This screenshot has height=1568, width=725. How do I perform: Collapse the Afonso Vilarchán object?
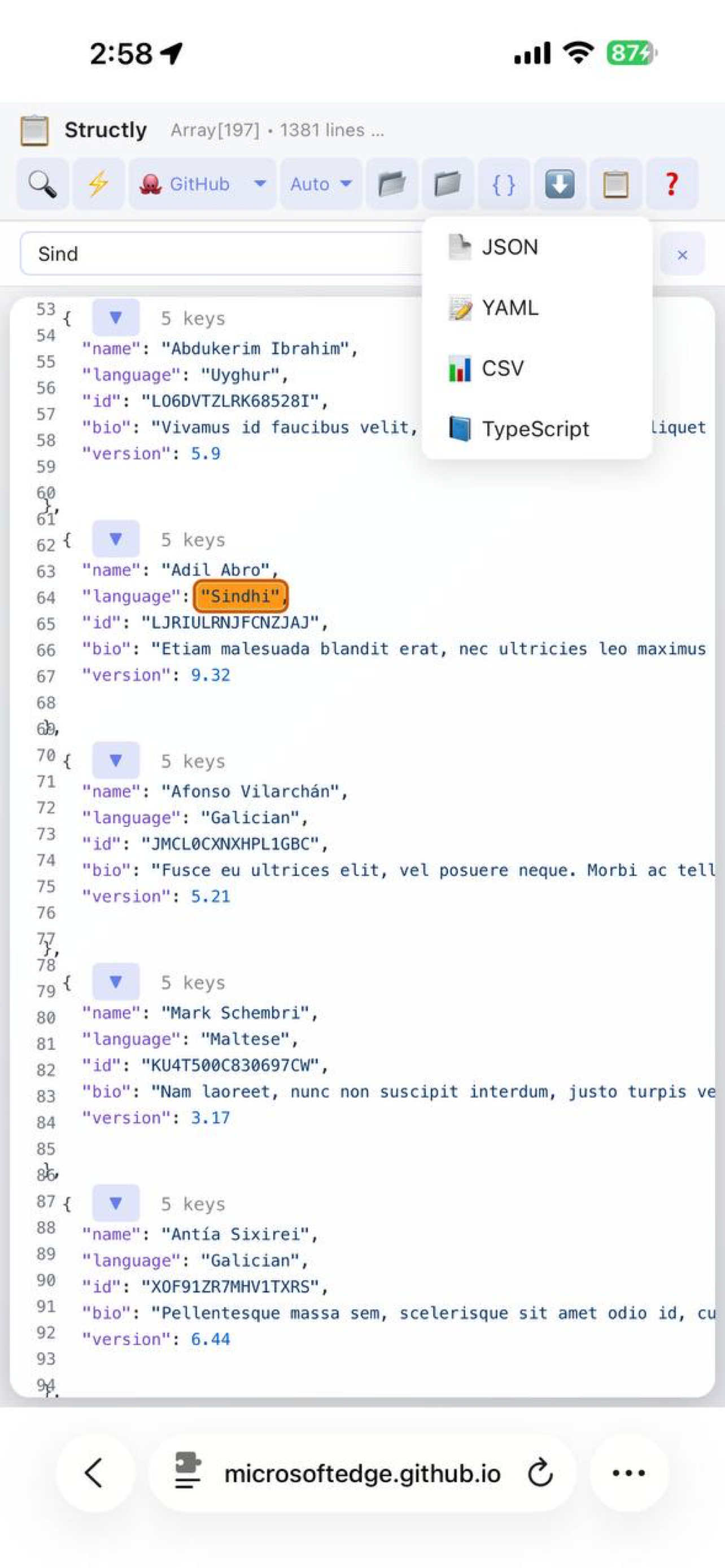(116, 761)
